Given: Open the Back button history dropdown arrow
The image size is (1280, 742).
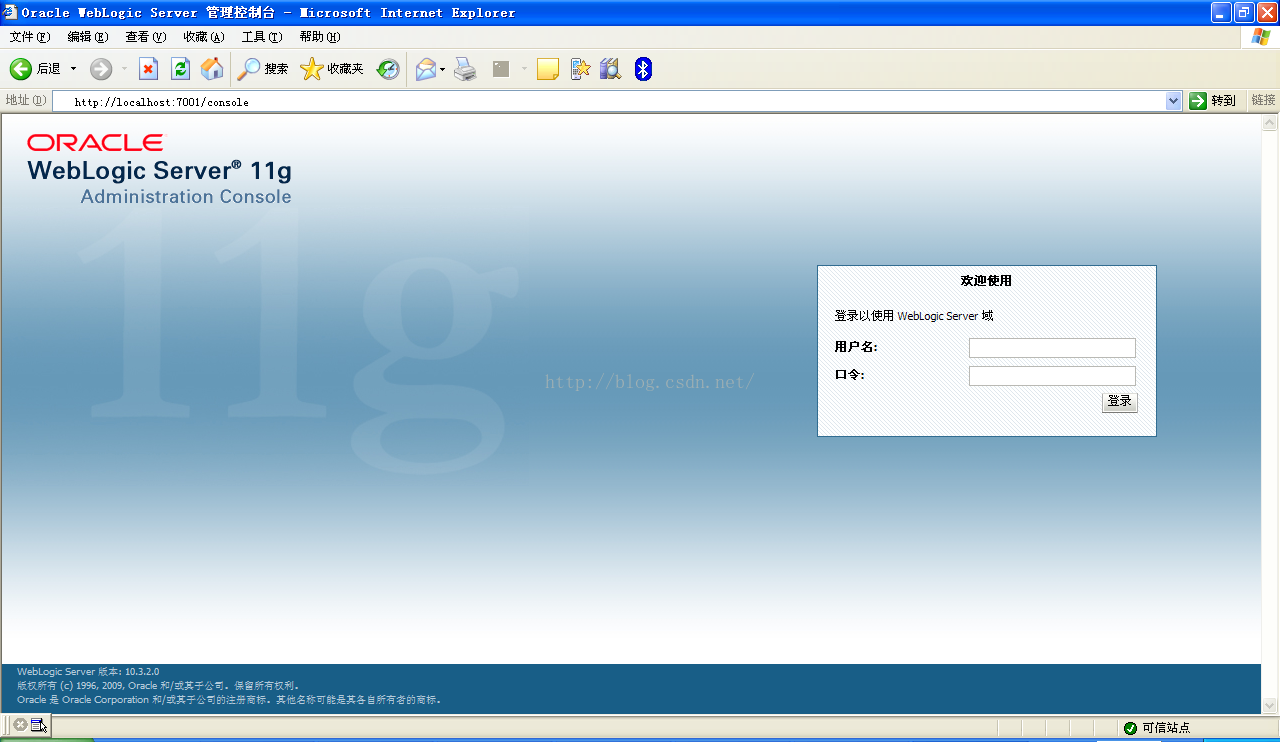Looking at the screenshot, I should pyautogui.click(x=73, y=69).
